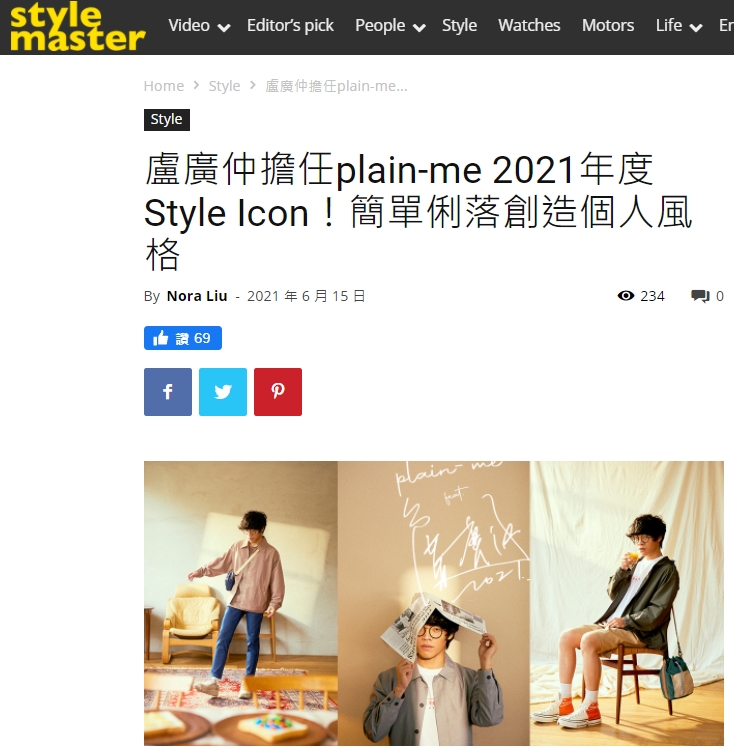
Task: Open the plain-me article hero image
Action: point(434,603)
